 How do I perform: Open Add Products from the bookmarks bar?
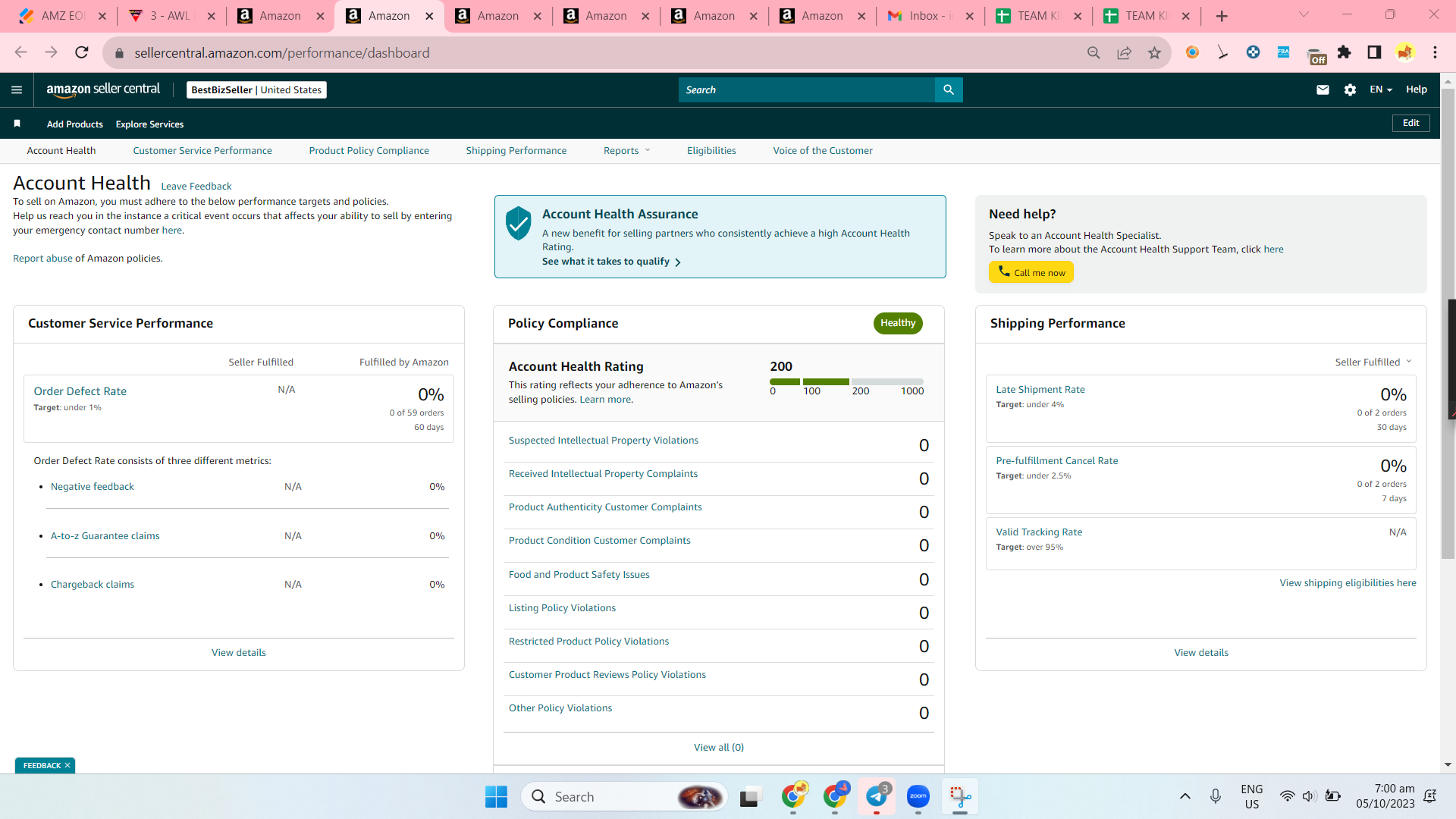click(75, 124)
